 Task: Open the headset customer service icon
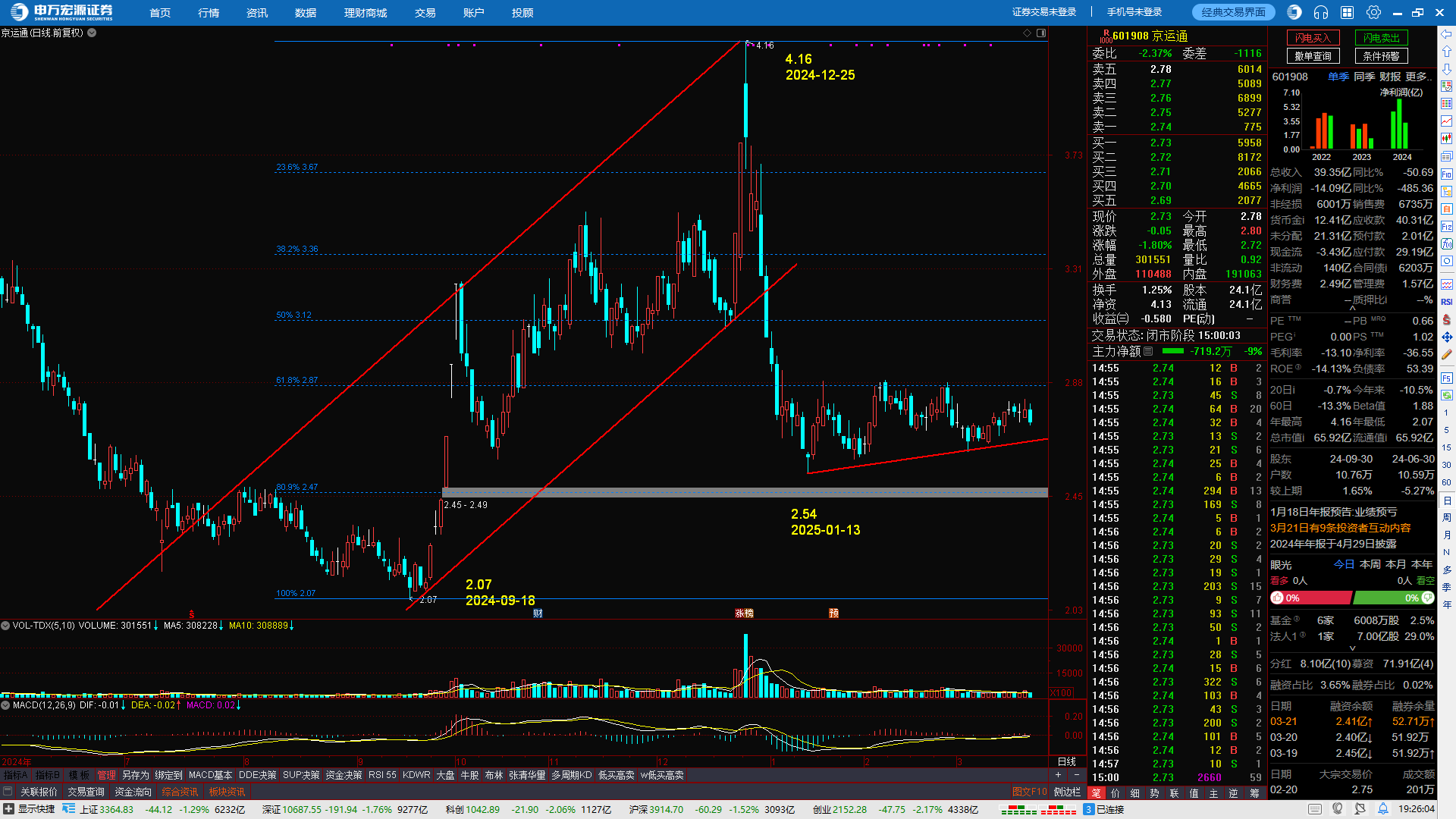tap(1321, 12)
